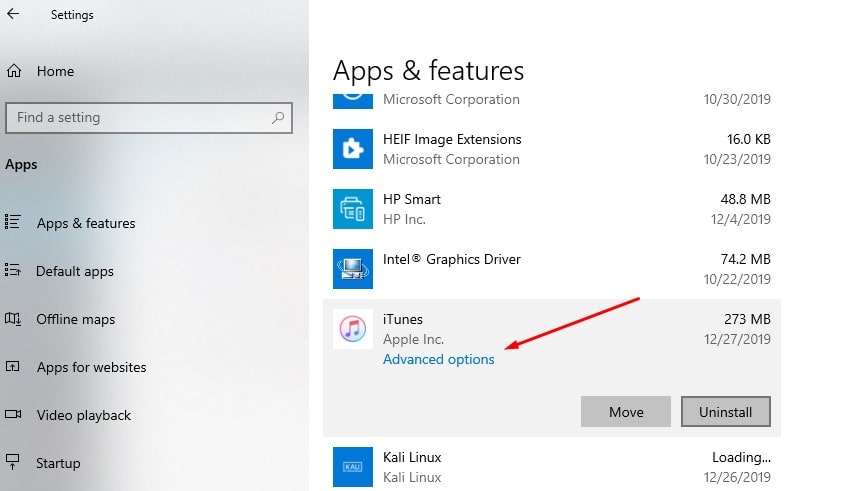Open the Home icon in the sidebar
854x491 pixels.
[14, 71]
